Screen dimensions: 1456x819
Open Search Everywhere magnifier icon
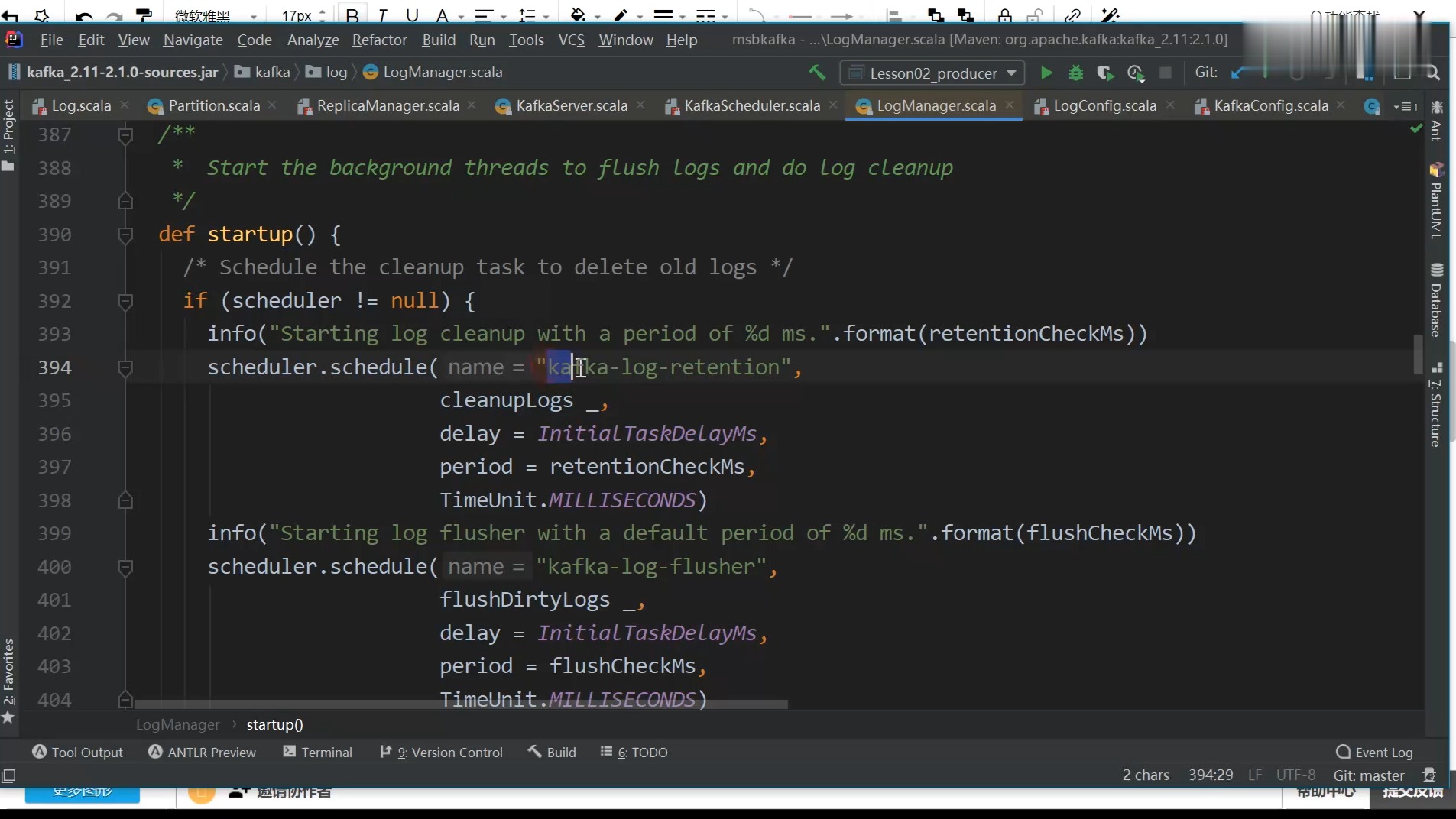tap(1432, 73)
